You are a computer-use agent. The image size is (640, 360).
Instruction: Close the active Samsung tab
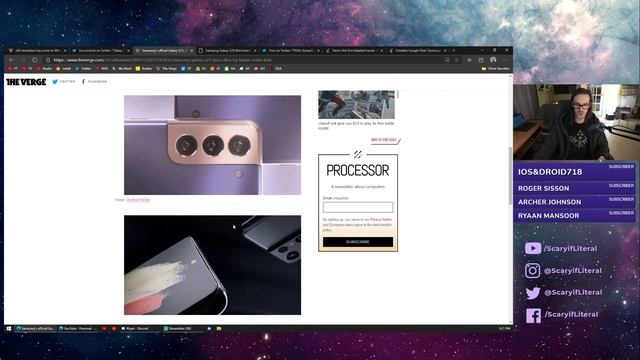[x=191, y=51]
